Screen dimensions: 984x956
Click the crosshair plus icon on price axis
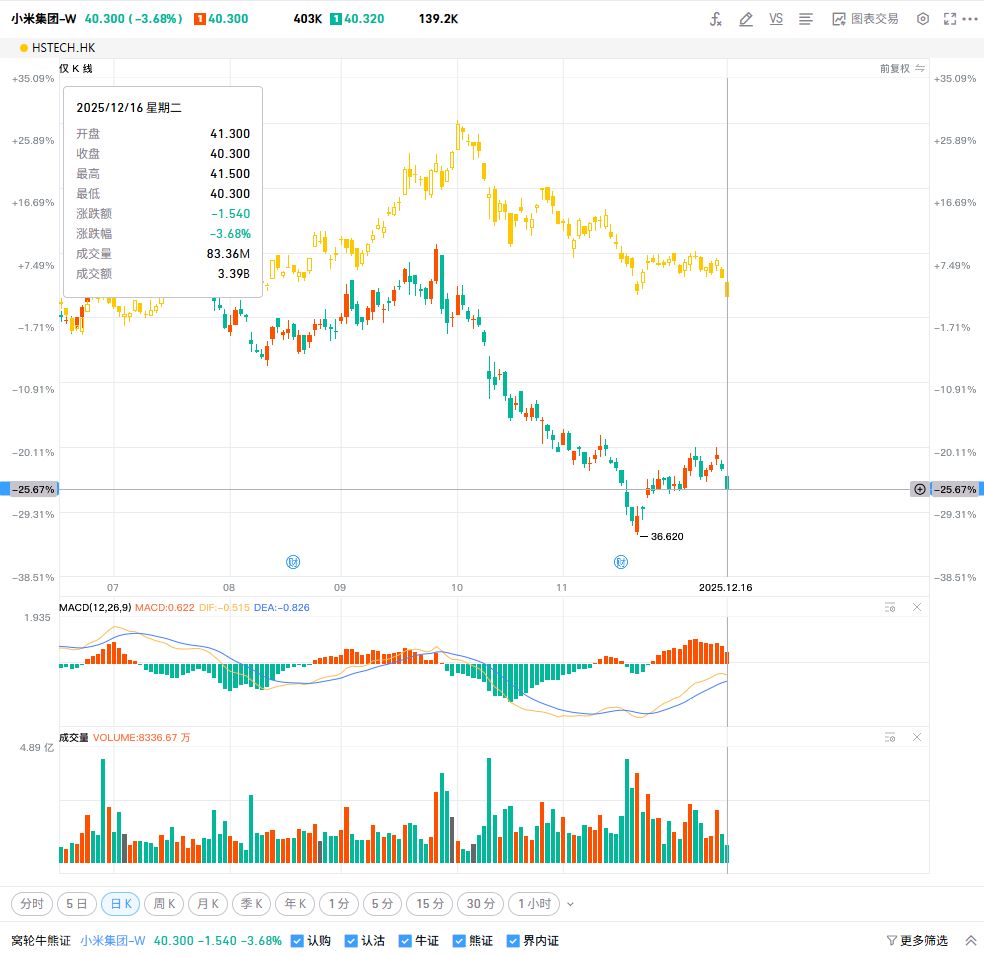click(919, 489)
